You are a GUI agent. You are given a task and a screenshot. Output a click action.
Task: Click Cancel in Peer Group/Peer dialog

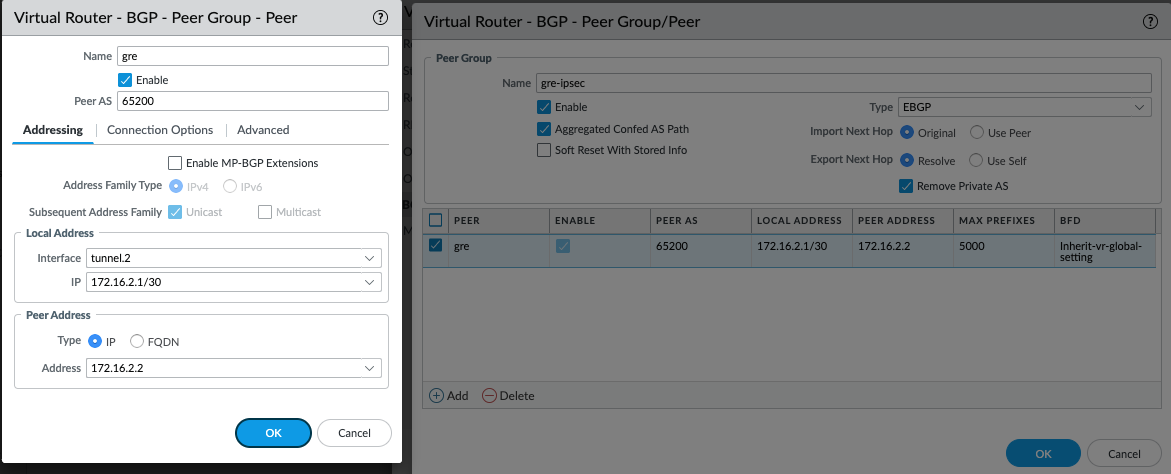coord(1123,453)
